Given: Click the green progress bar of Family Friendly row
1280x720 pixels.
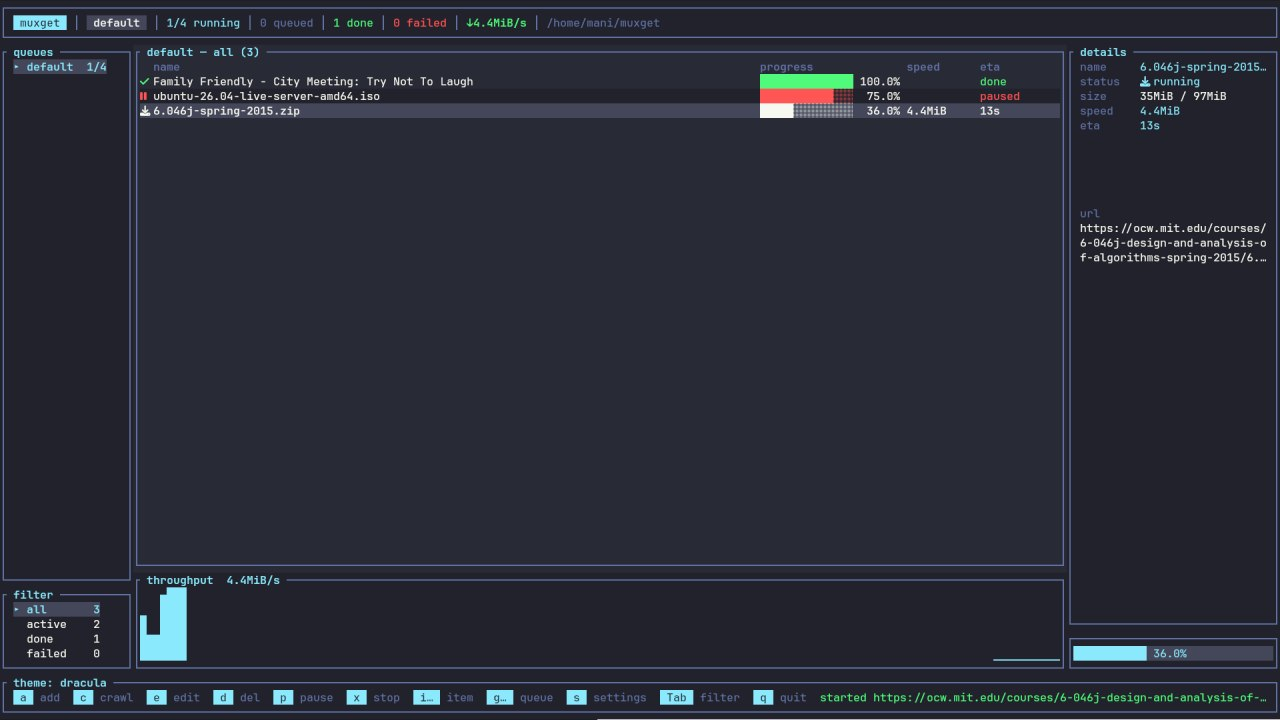Looking at the screenshot, I should tap(806, 82).
